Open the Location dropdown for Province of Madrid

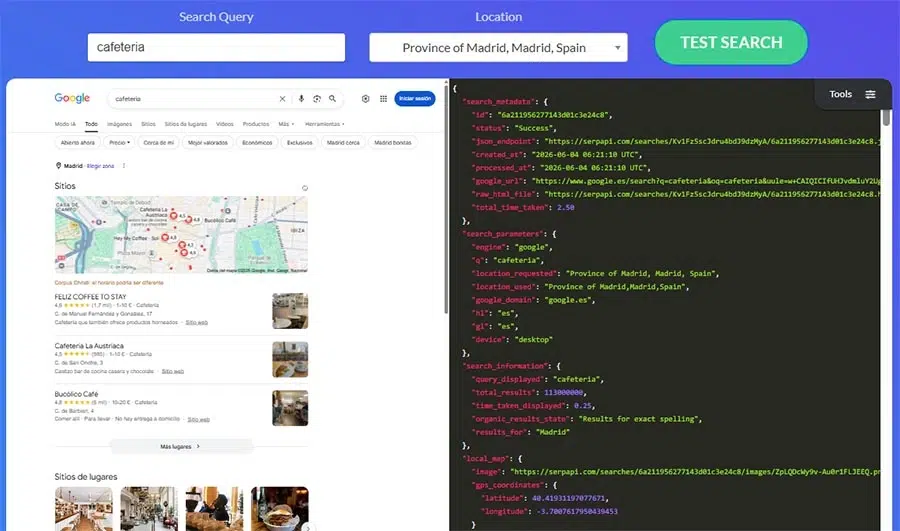pos(498,48)
